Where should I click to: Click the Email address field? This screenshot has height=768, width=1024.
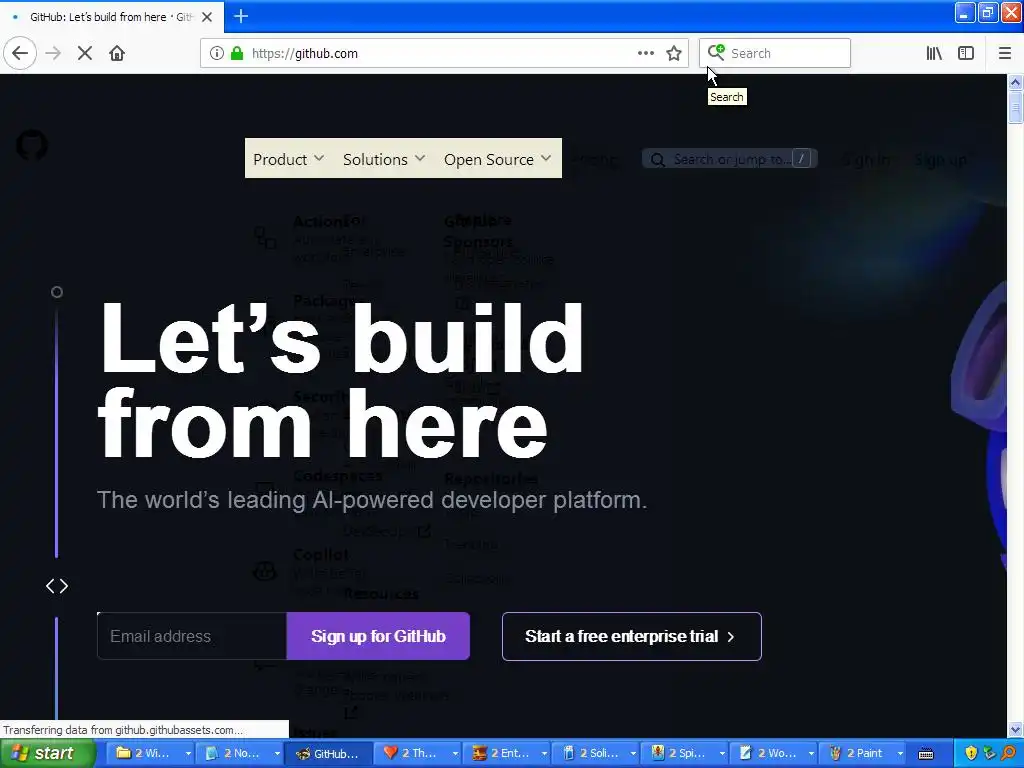pos(192,636)
